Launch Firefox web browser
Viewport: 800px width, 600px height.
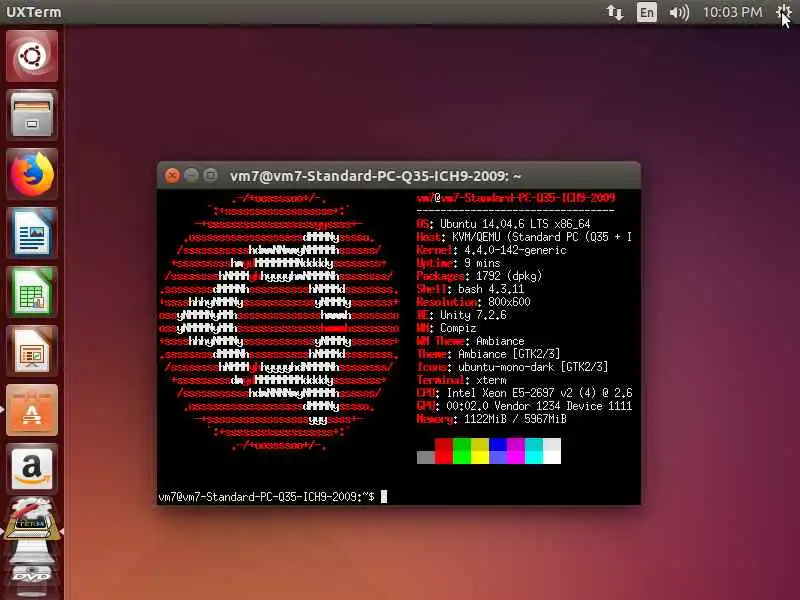tap(32, 174)
